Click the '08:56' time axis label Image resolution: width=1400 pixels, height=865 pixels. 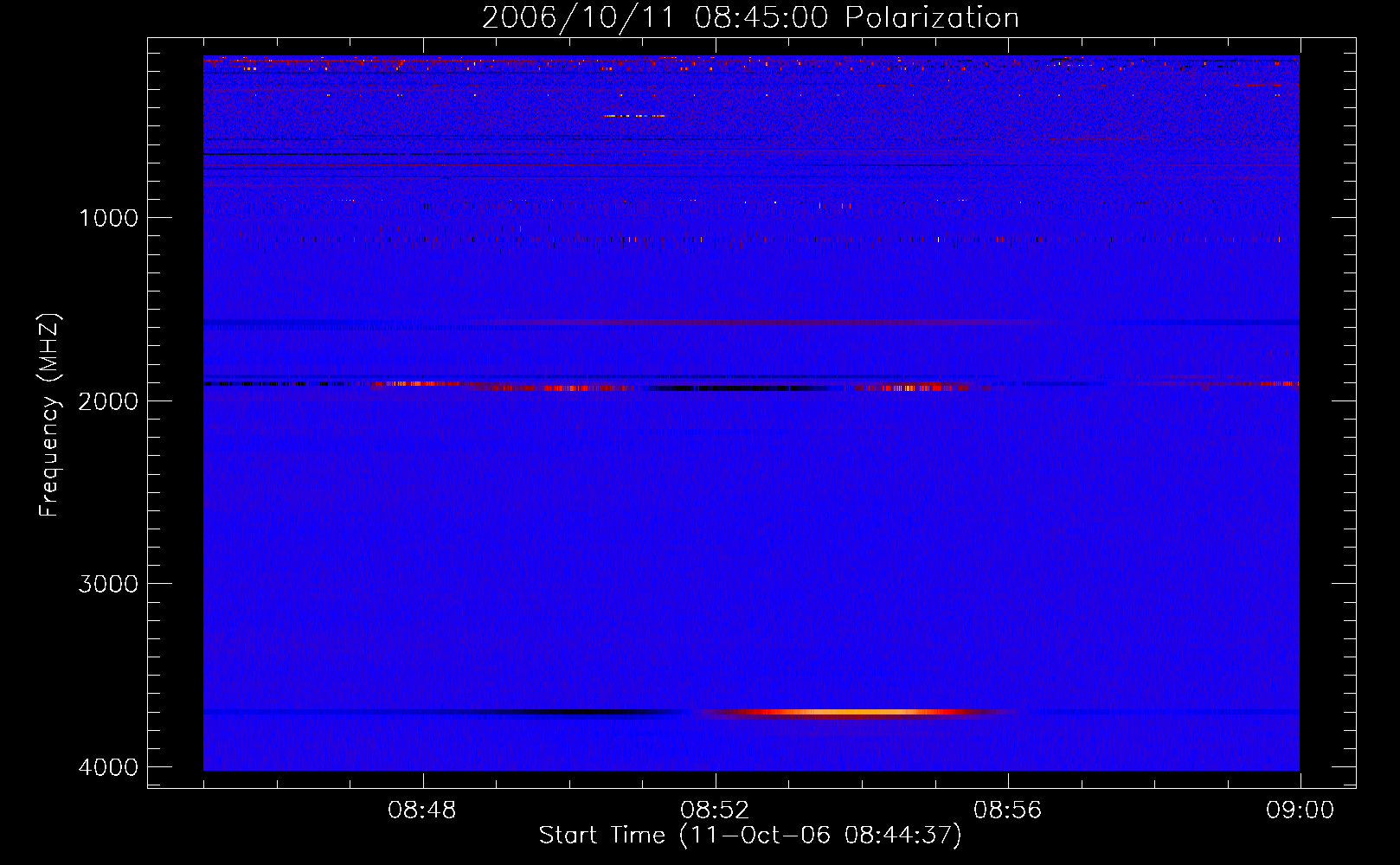[1007, 811]
